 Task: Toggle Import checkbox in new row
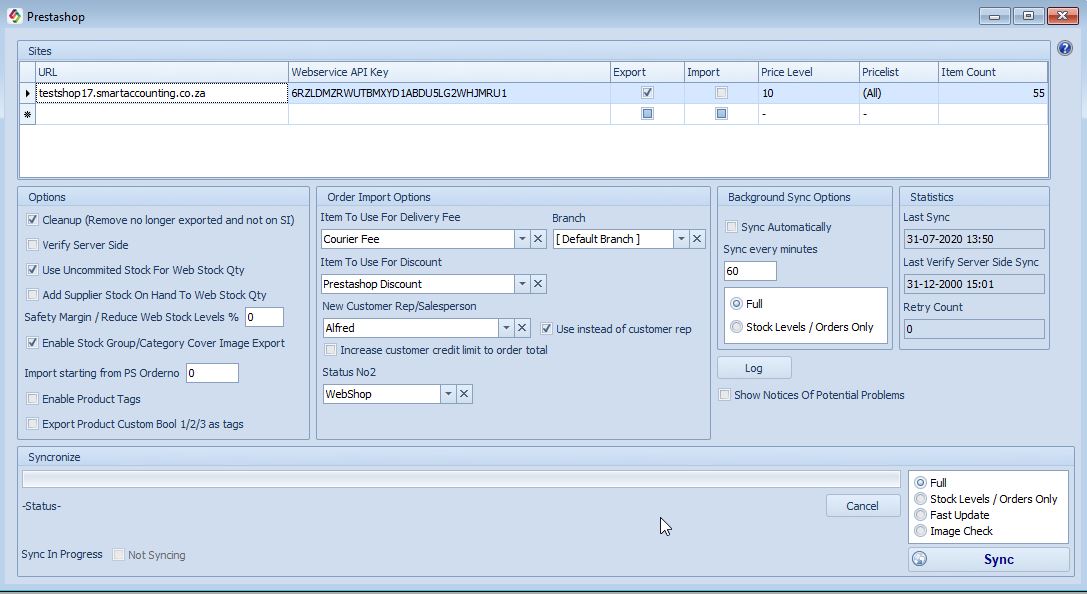[721, 114]
